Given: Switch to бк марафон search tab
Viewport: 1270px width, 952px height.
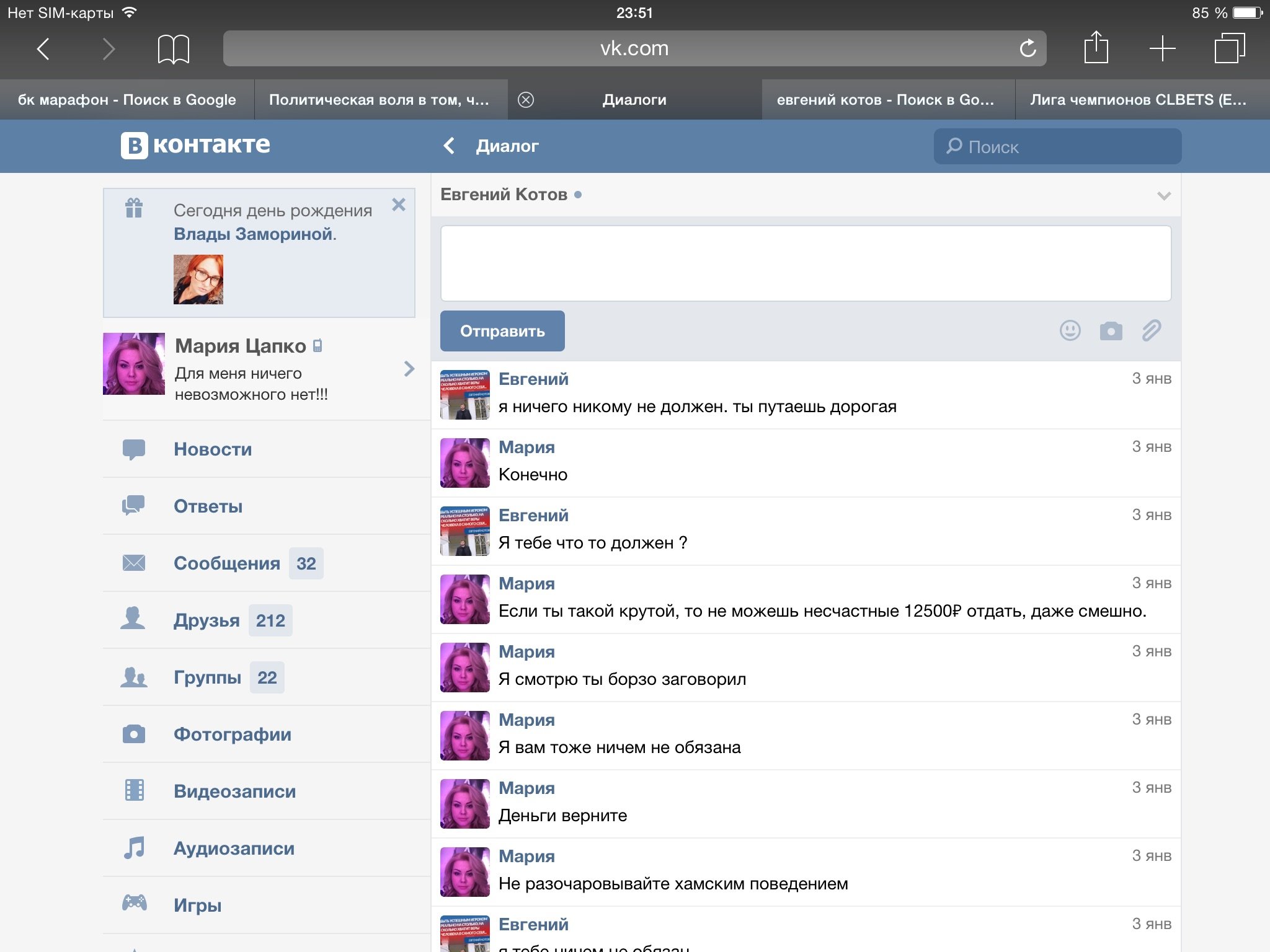Looking at the screenshot, I should [127, 100].
